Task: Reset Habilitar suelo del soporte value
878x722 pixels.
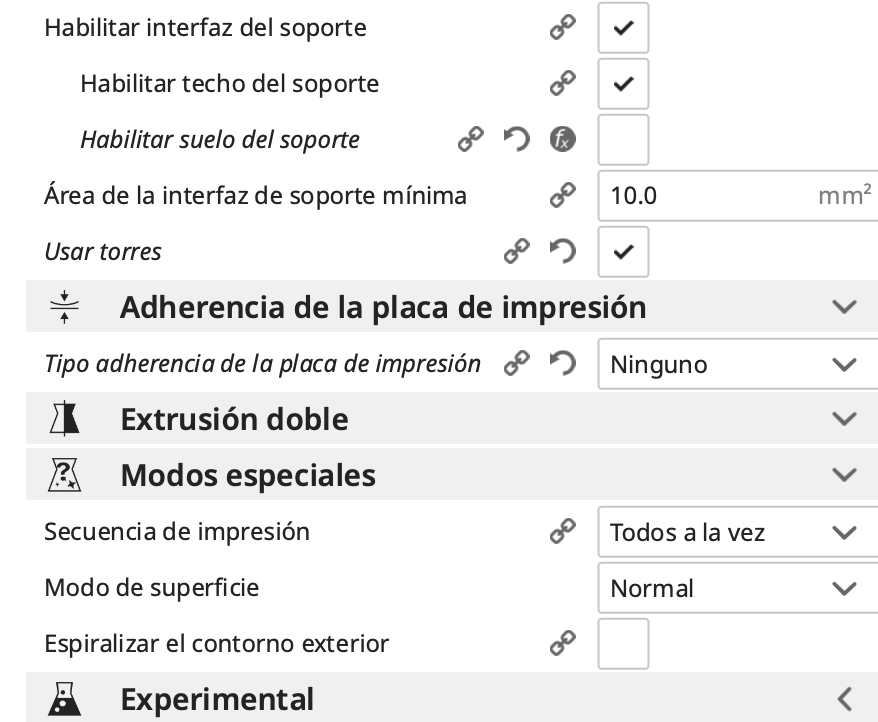Action: click(x=516, y=140)
